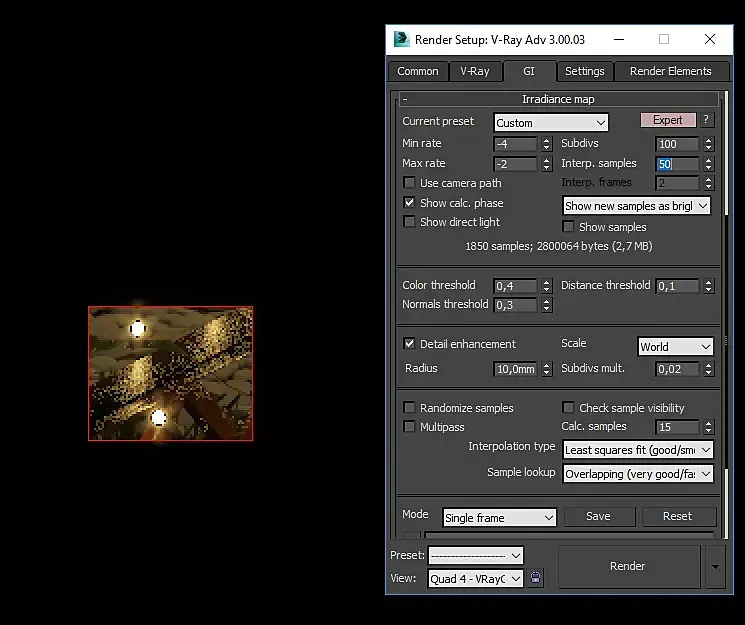Switch to the V-Ray tab
The width and height of the screenshot is (745, 625).
pyautogui.click(x=475, y=71)
